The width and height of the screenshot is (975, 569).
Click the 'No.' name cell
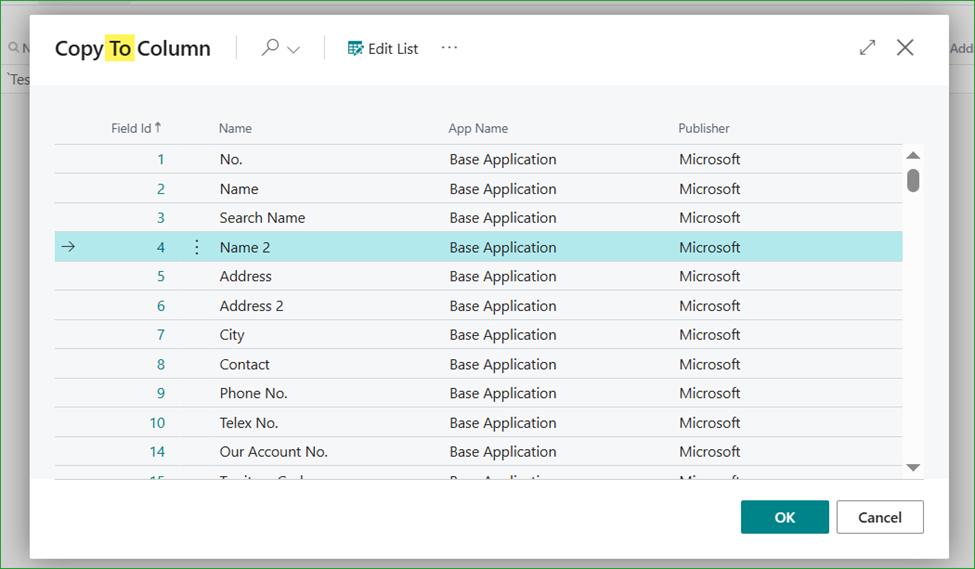(x=231, y=159)
